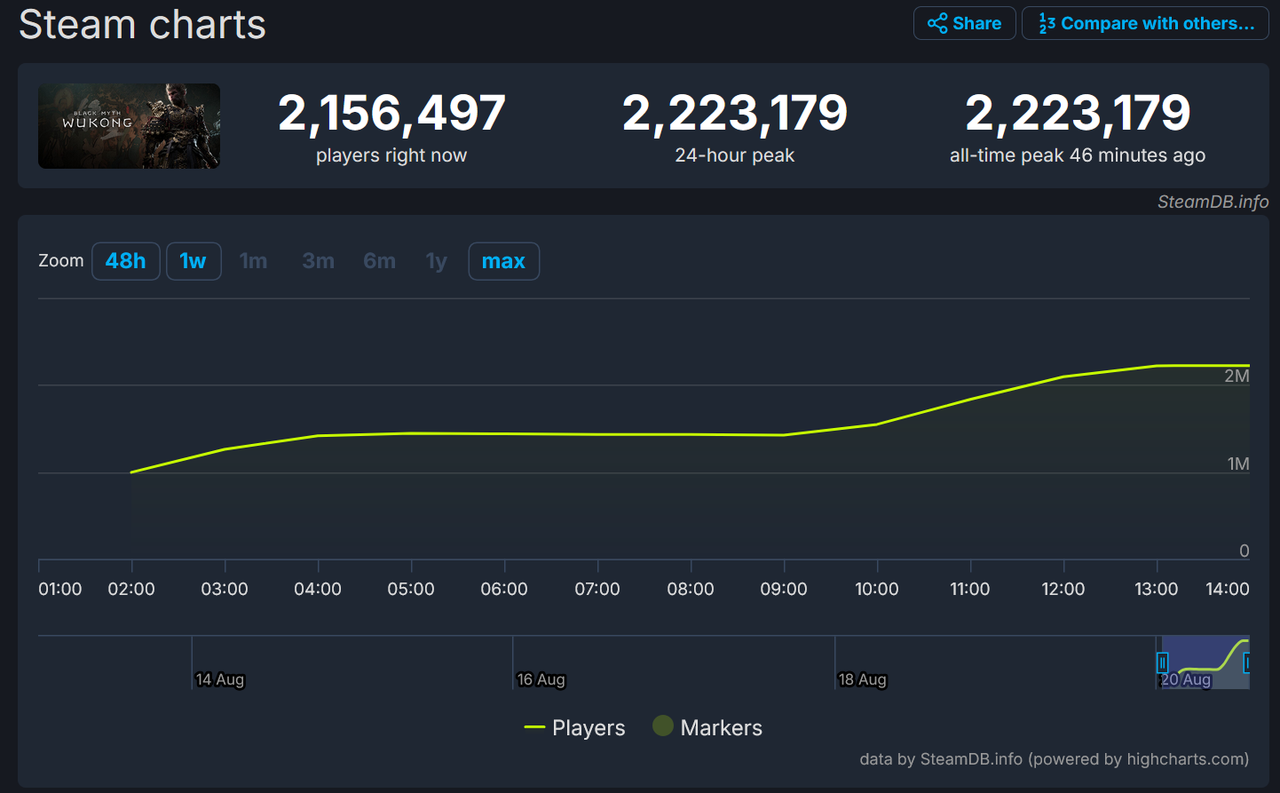The width and height of the screenshot is (1280, 793).
Task: Click the 18 Aug navigator label
Action: 862,680
